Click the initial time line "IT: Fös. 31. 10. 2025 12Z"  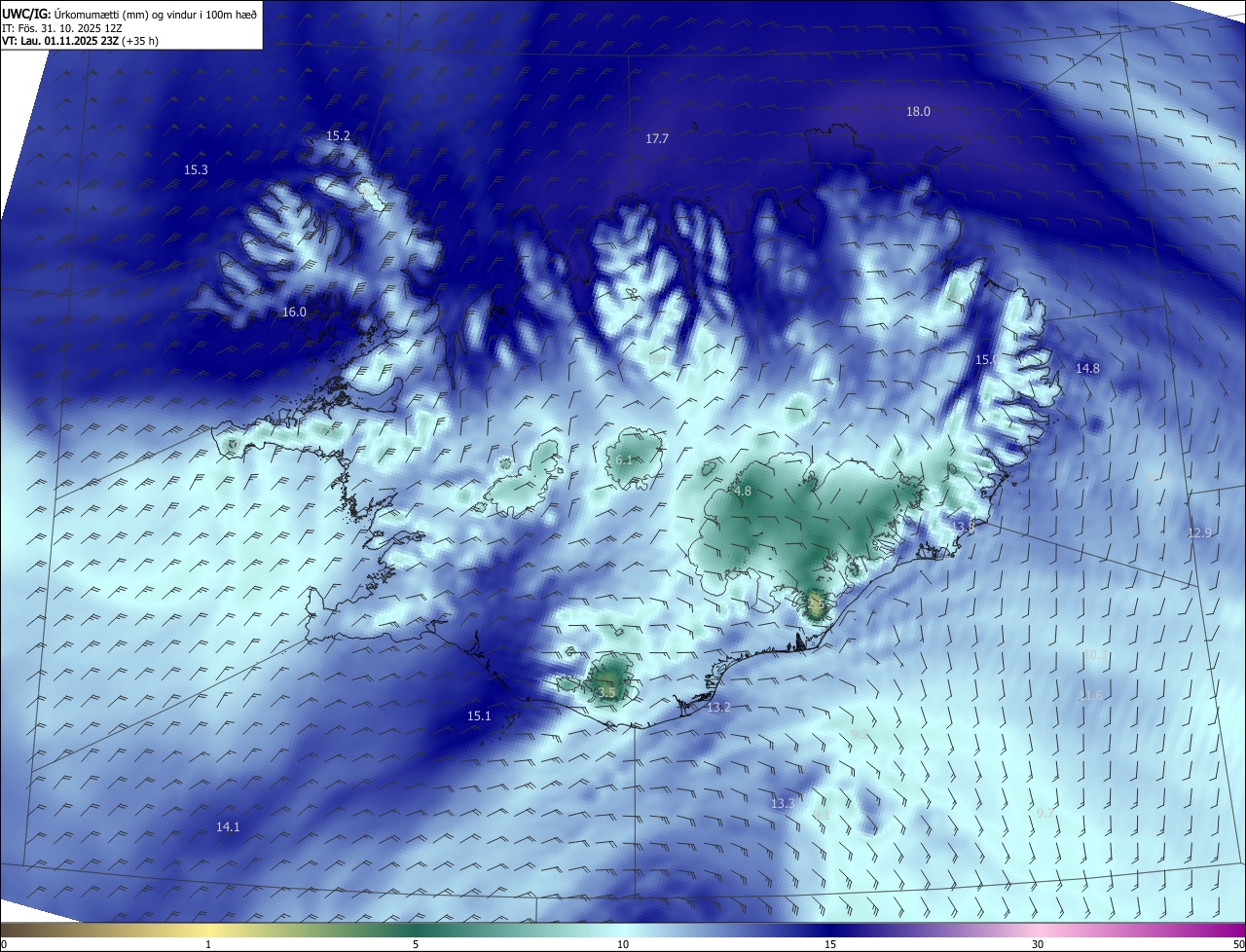tap(62, 27)
